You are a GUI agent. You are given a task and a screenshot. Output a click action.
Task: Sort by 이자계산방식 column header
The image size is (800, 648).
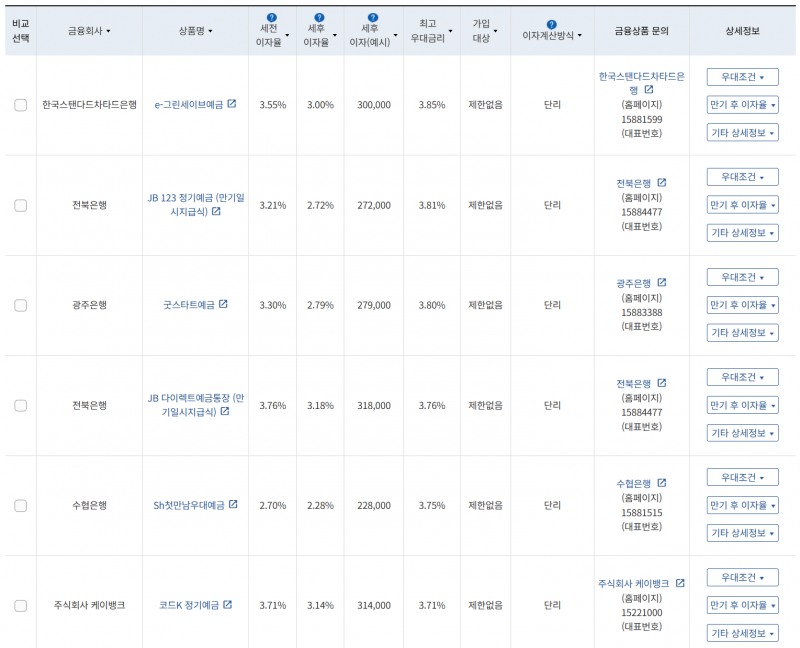[x=552, y=36]
